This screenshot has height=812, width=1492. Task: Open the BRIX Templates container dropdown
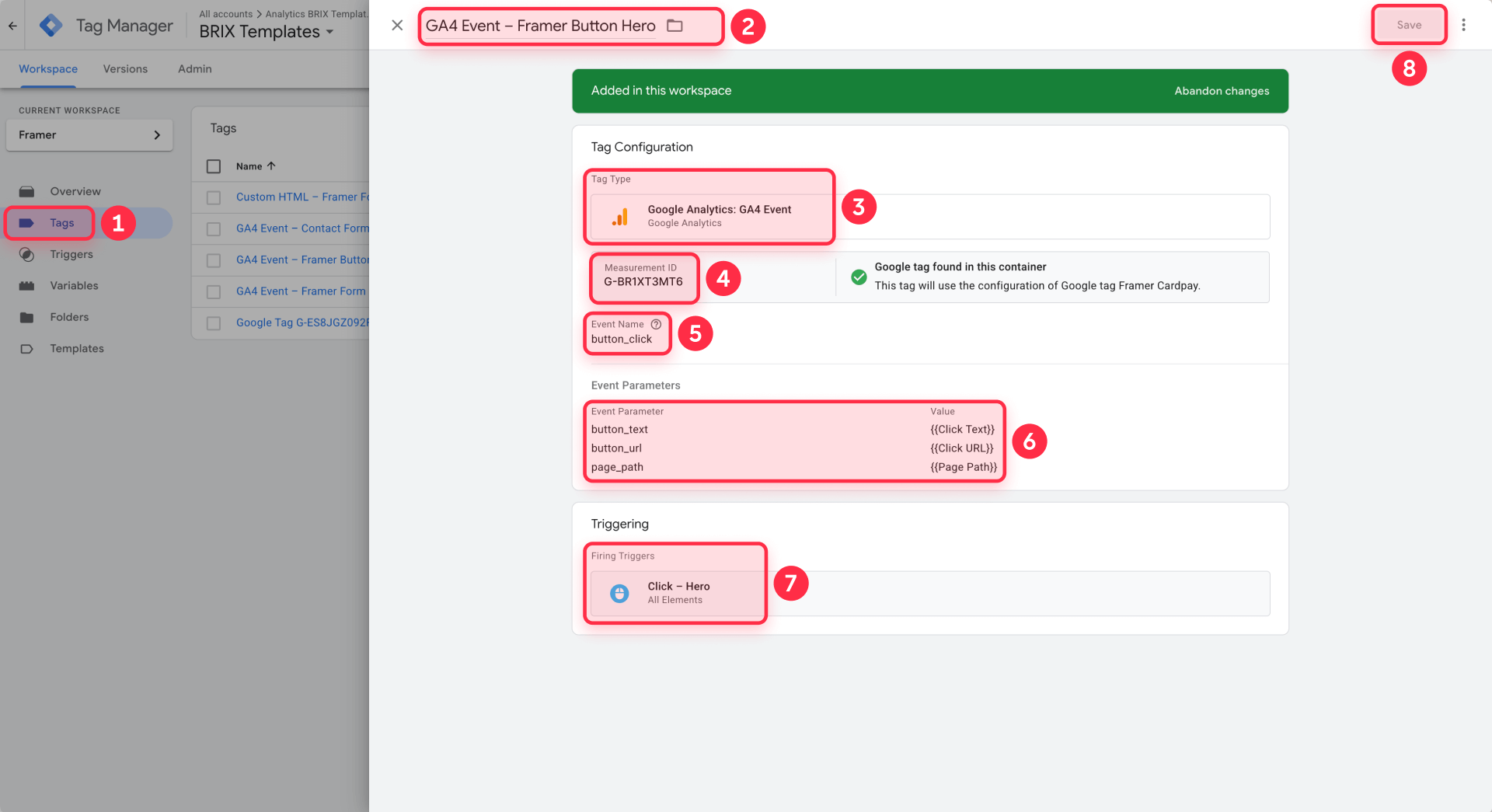(x=267, y=32)
